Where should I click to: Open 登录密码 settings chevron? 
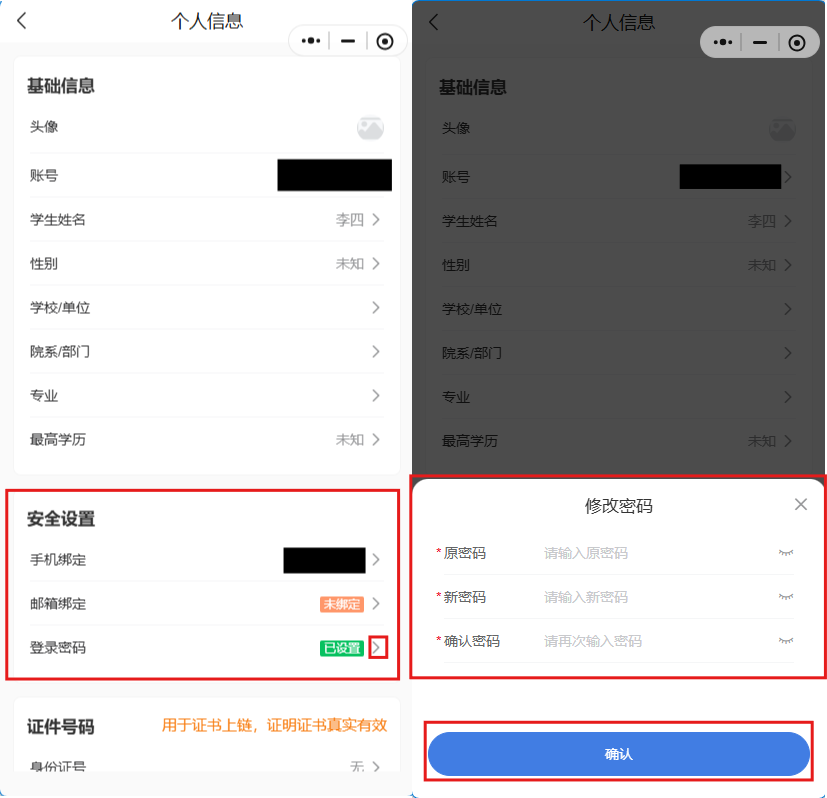tap(378, 648)
